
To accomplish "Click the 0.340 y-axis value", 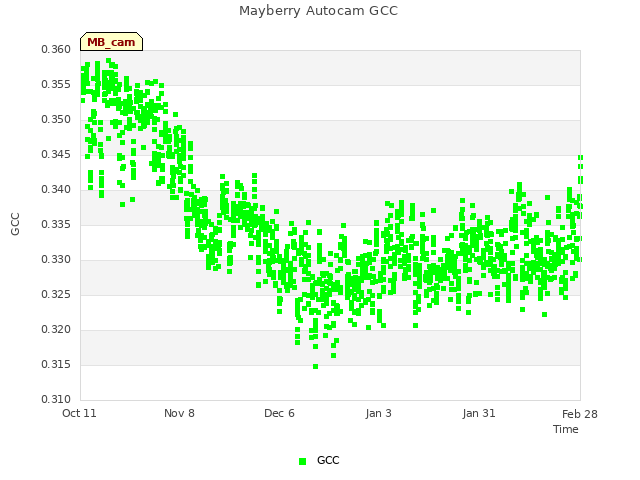I will click(x=56, y=189).
